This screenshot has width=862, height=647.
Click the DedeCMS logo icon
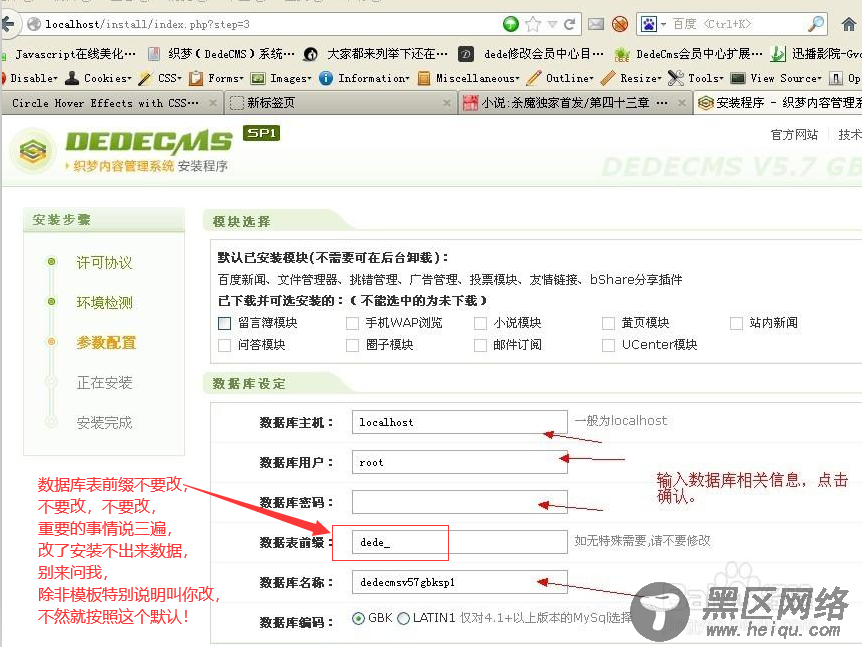[33, 151]
